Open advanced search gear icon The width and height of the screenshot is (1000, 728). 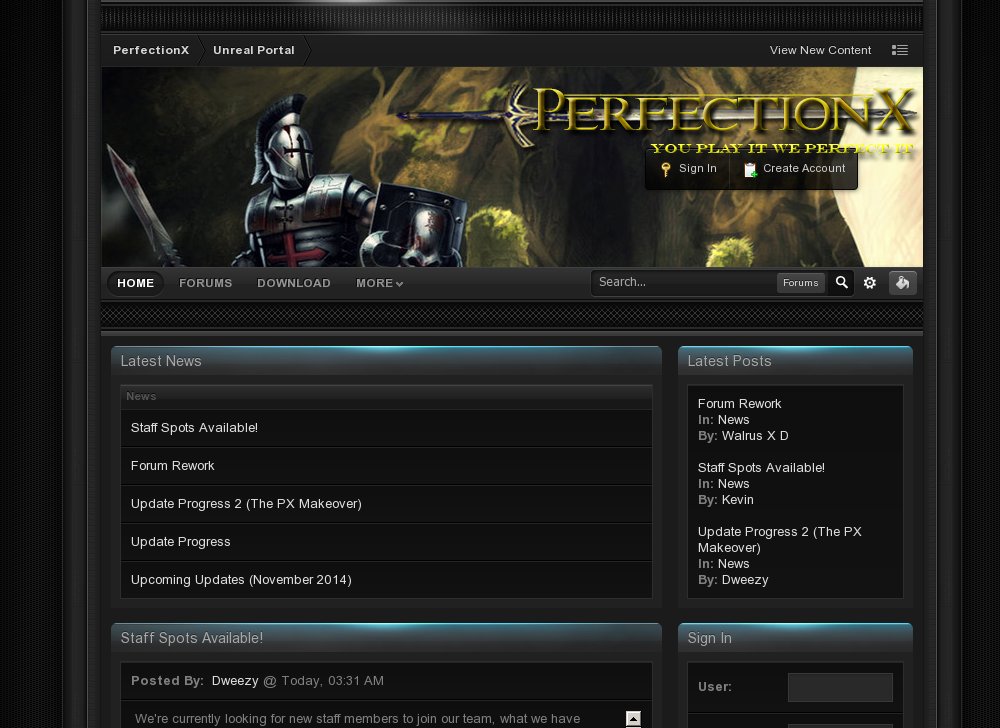[x=870, y=283]
